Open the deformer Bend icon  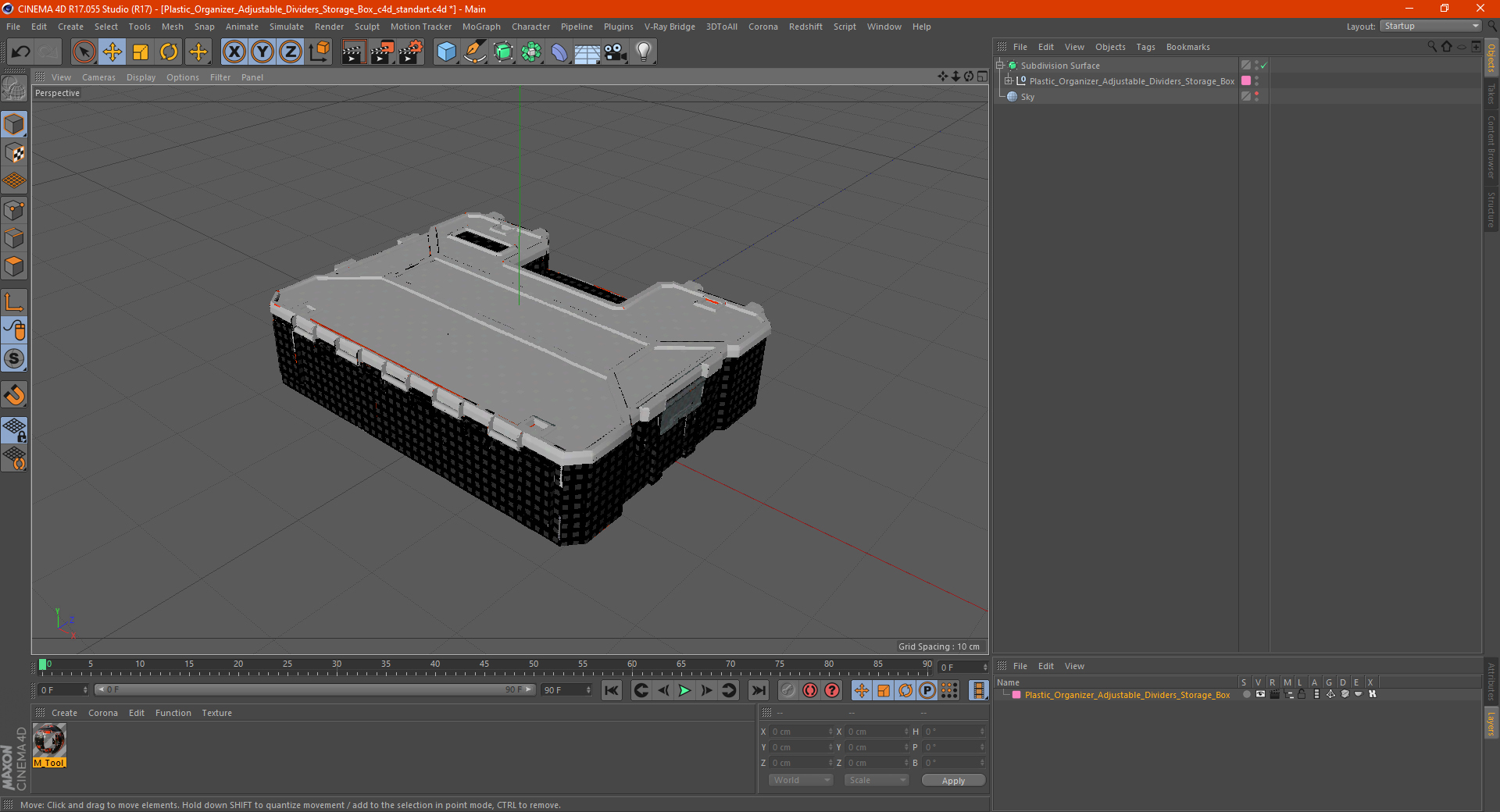pos(559,52)
